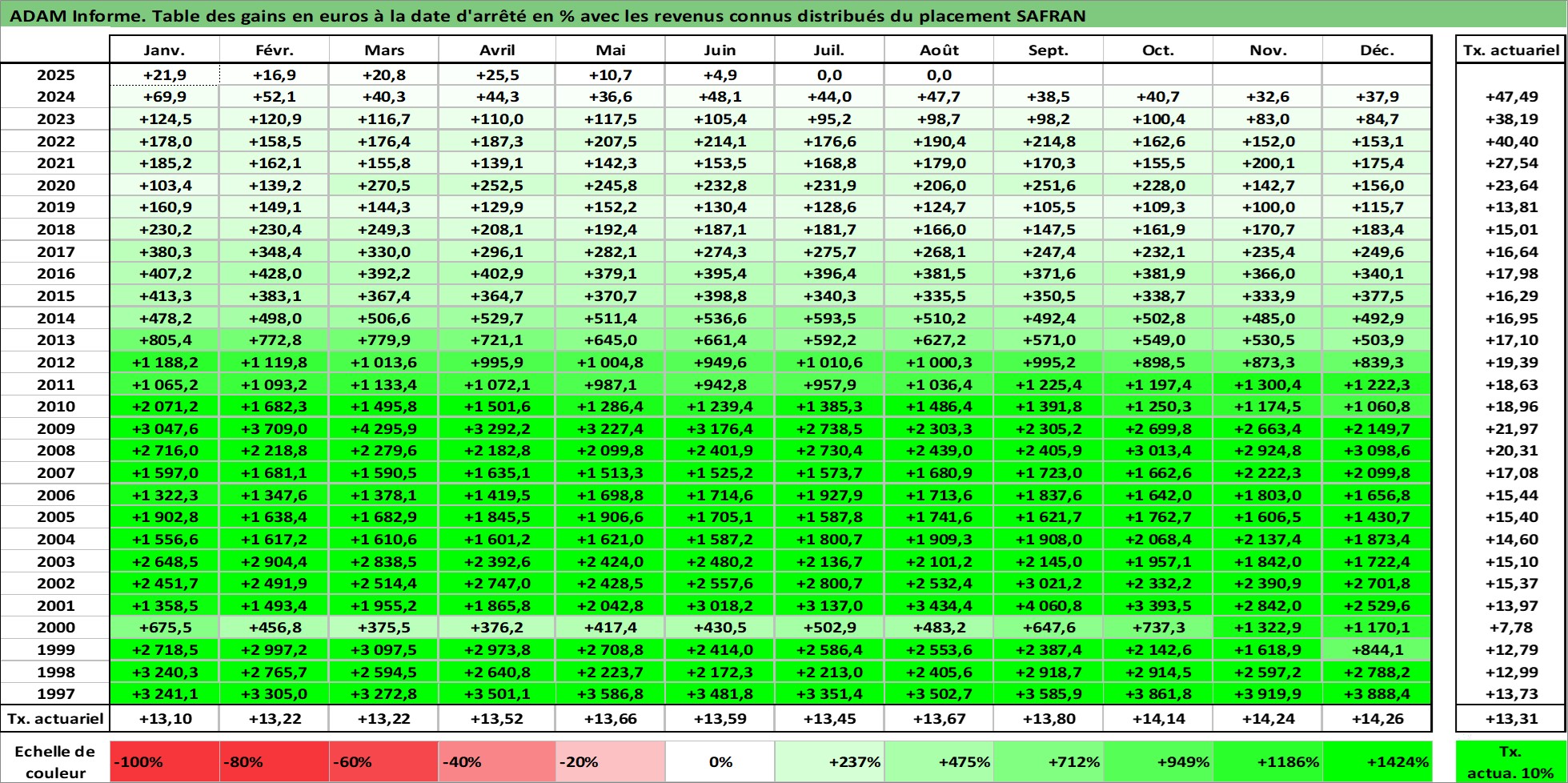Select the cell with value +3 919,9
Screen dimensions: 1568x783
[1268, 694]
